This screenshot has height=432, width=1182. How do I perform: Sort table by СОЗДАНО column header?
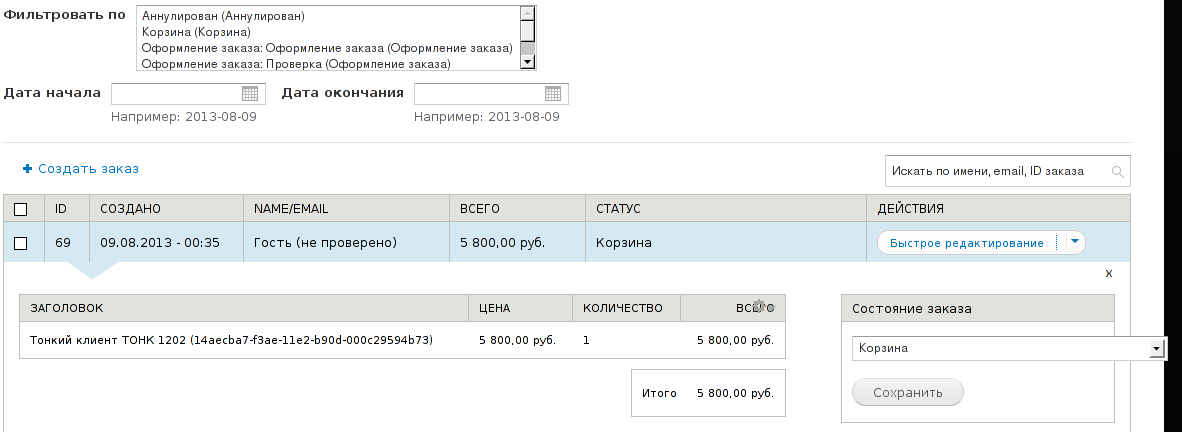point(130,209)
